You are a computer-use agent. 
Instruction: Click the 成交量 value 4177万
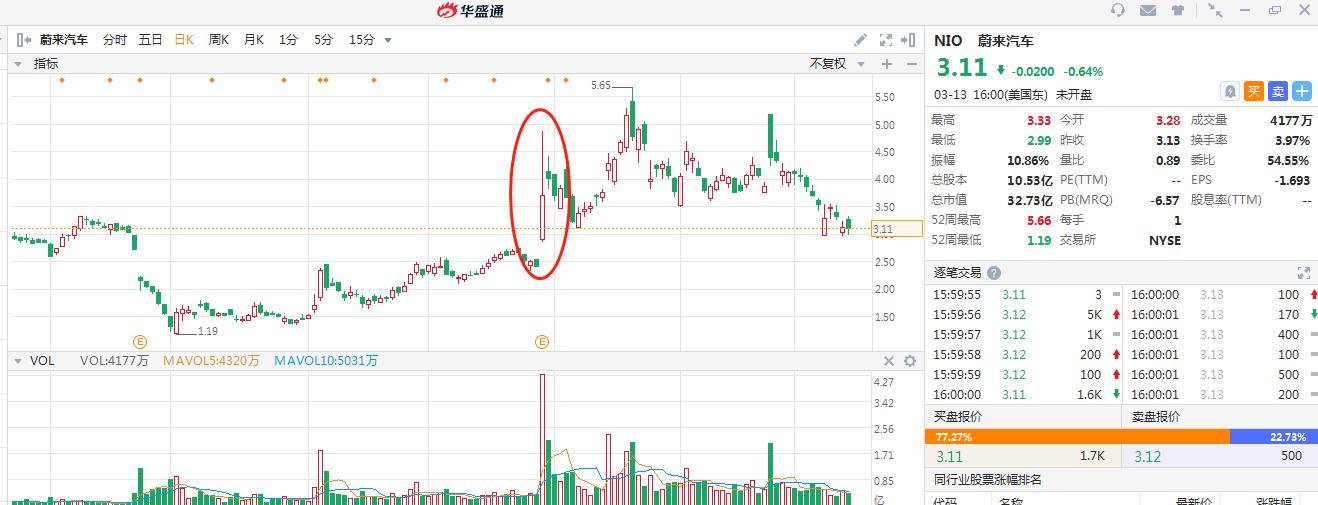click(1290, 120)
